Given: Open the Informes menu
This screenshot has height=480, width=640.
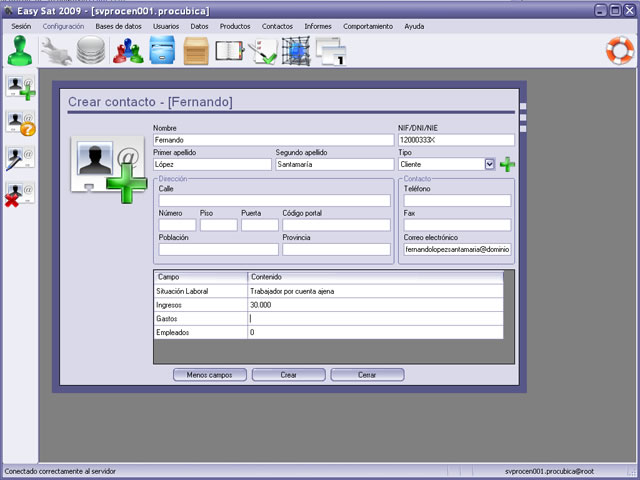Looking at the screenshot, I should click(318, 27).
